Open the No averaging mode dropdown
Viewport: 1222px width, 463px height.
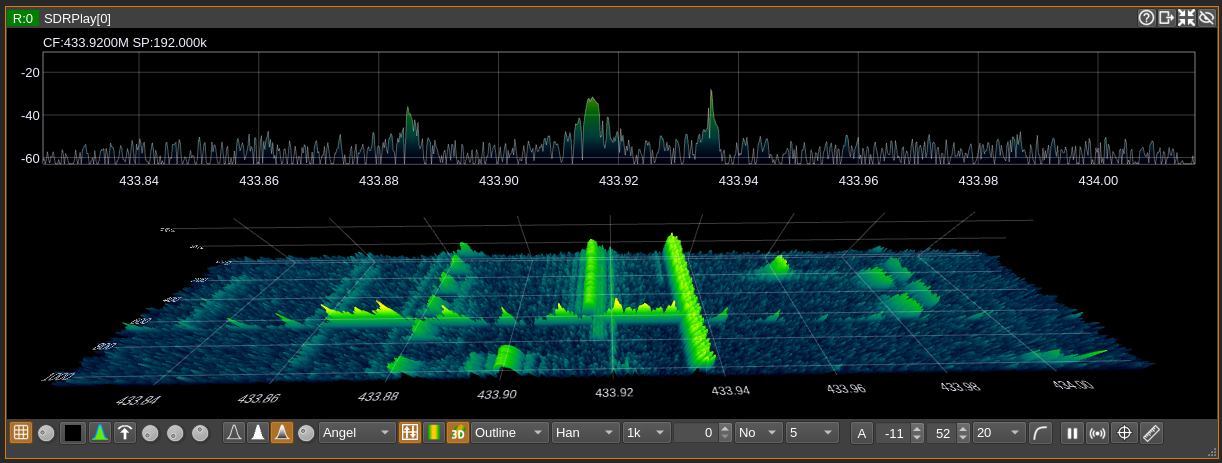[759, 433]
